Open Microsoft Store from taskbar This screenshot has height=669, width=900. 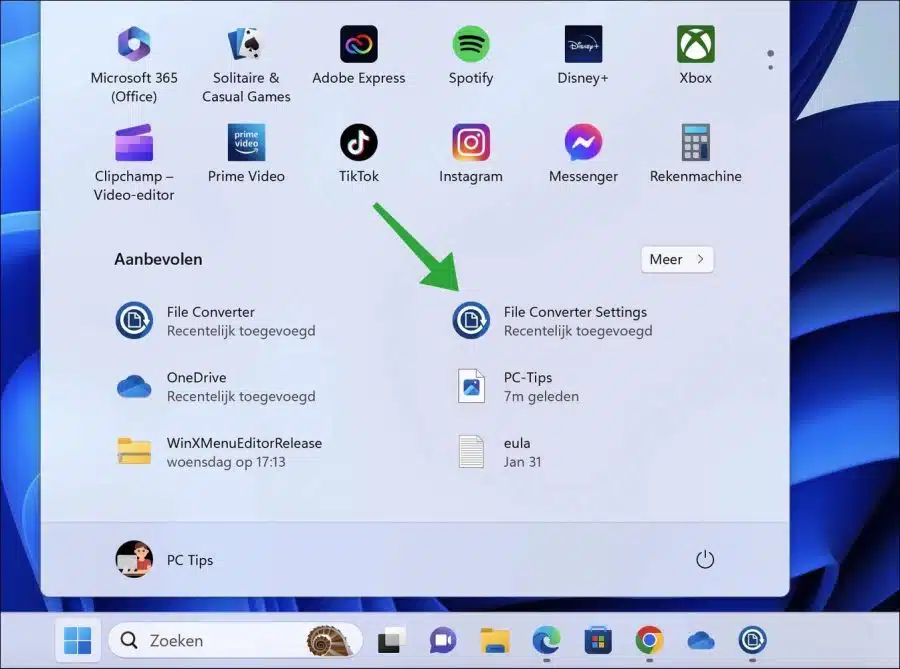click(x=598, y=640)
